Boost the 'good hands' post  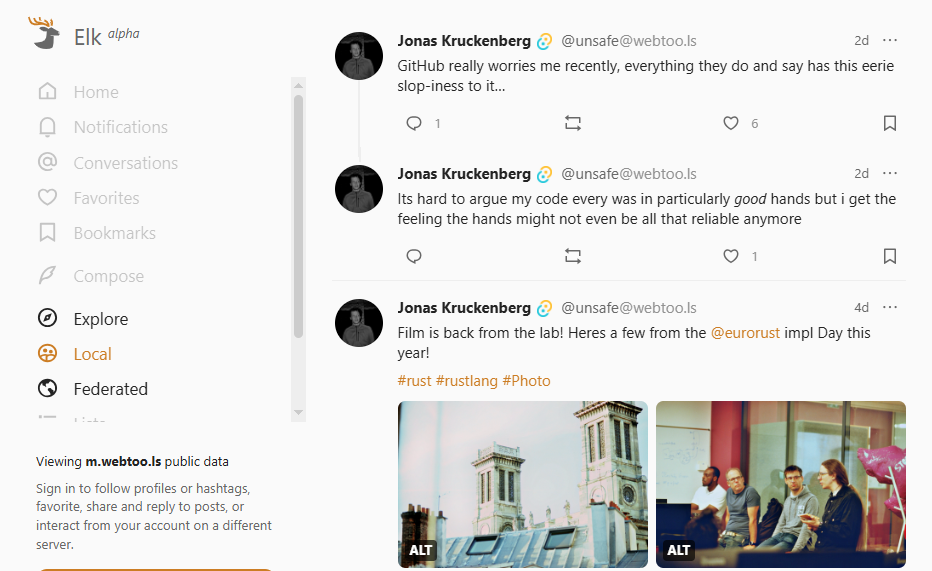(572, 256)
